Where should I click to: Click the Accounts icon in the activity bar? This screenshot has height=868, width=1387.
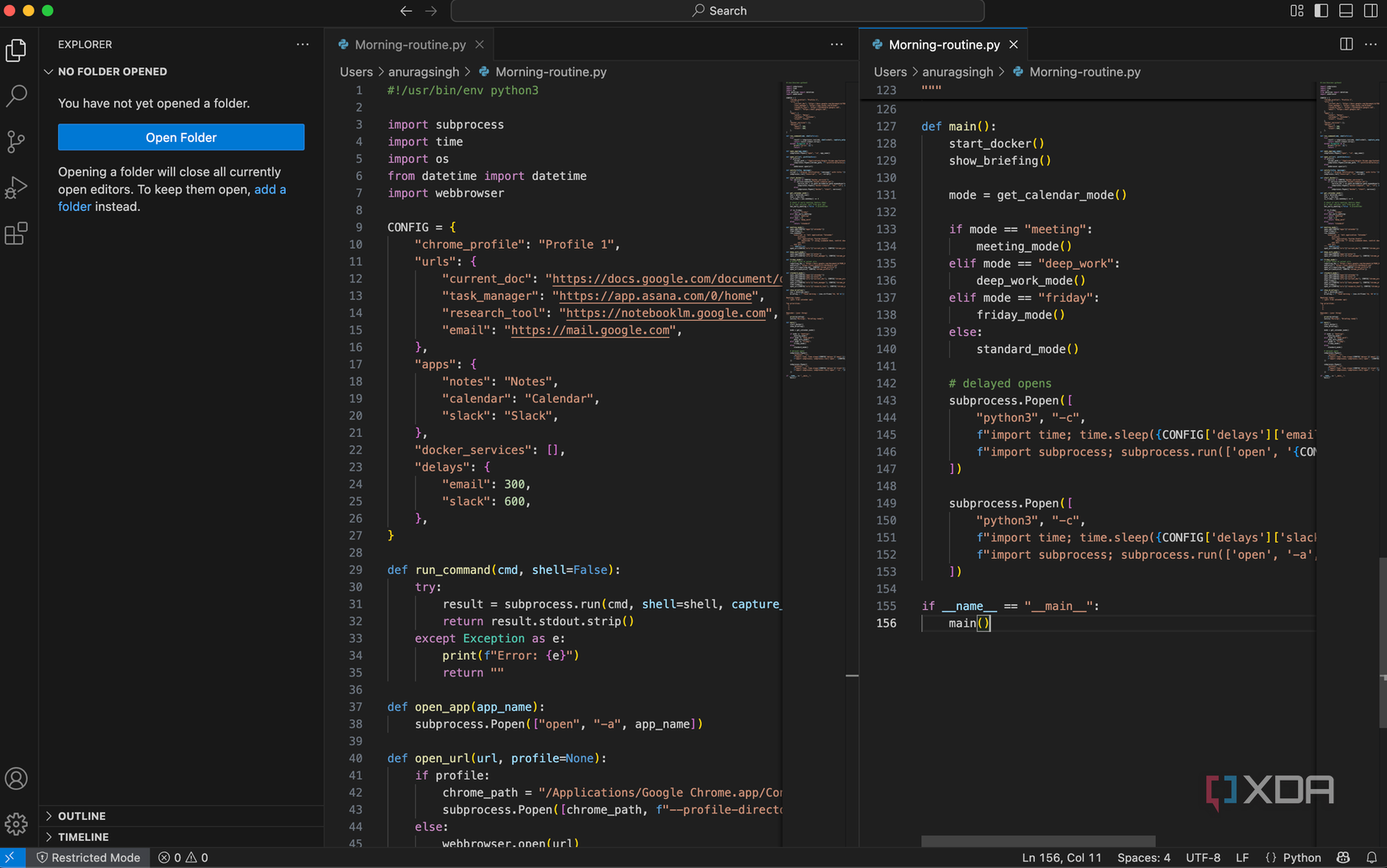[17, 778]
